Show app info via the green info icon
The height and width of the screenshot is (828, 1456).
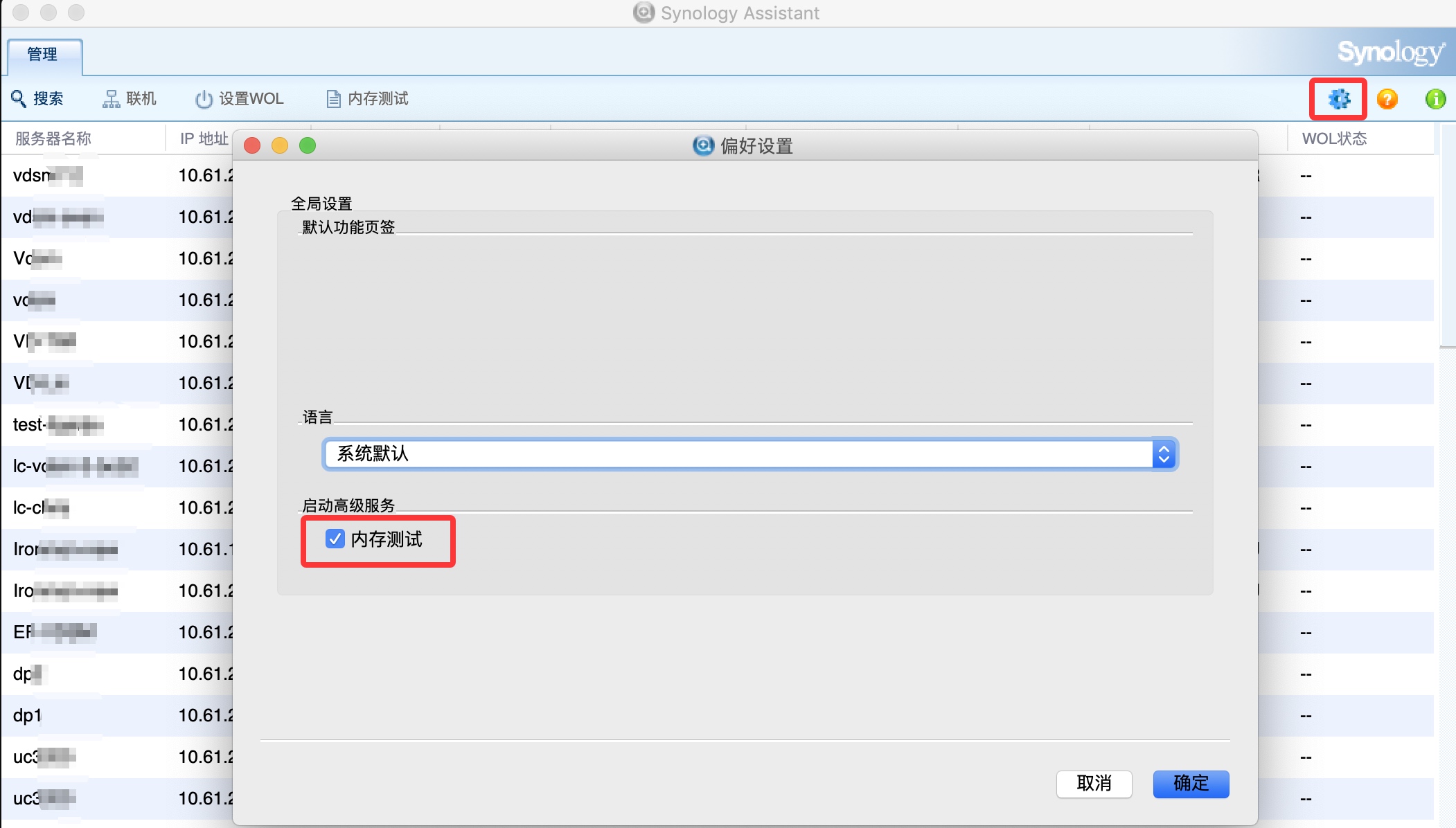[1436, 99]
